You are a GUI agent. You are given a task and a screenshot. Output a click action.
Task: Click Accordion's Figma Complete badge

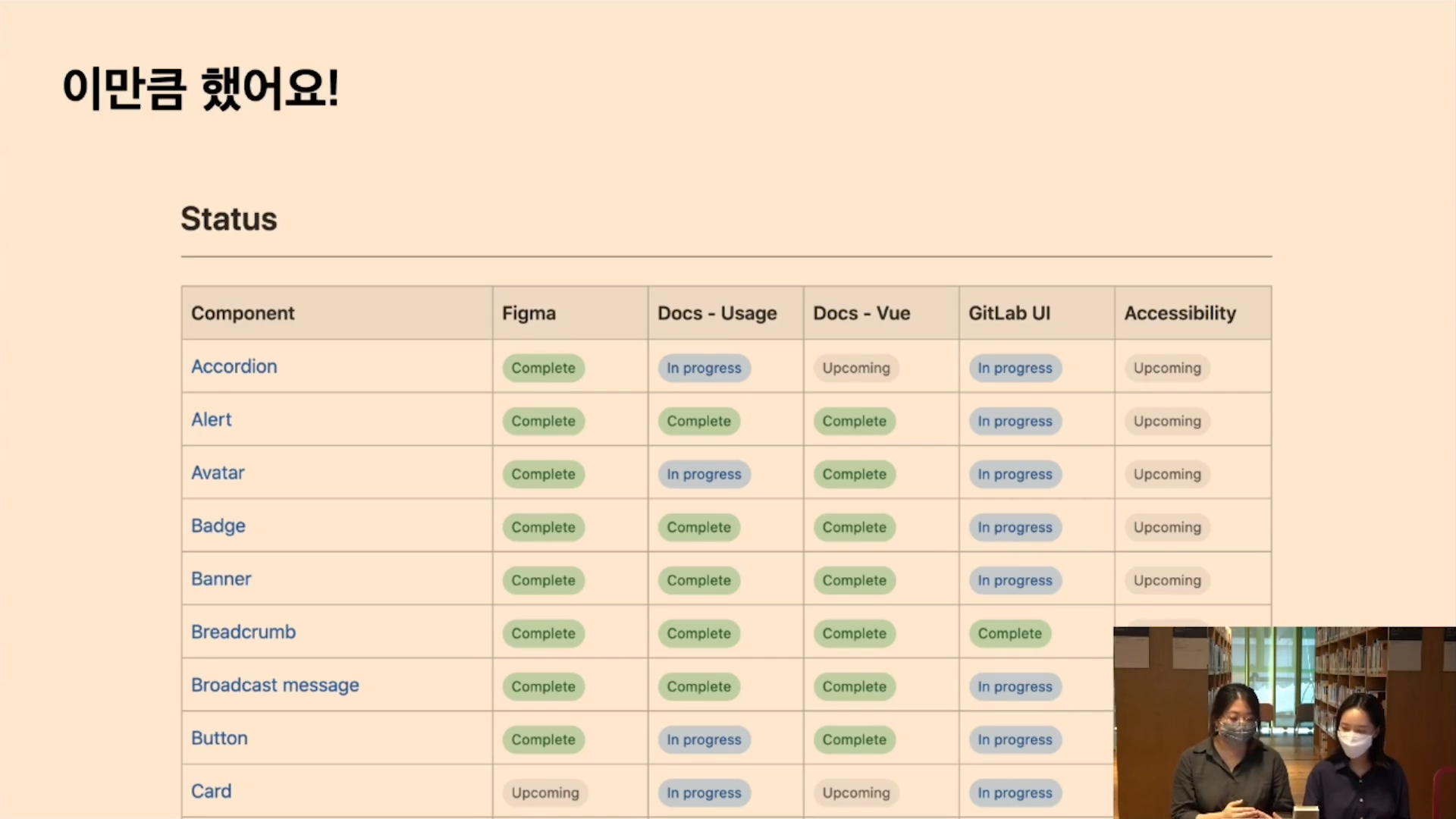coord(543,368)
